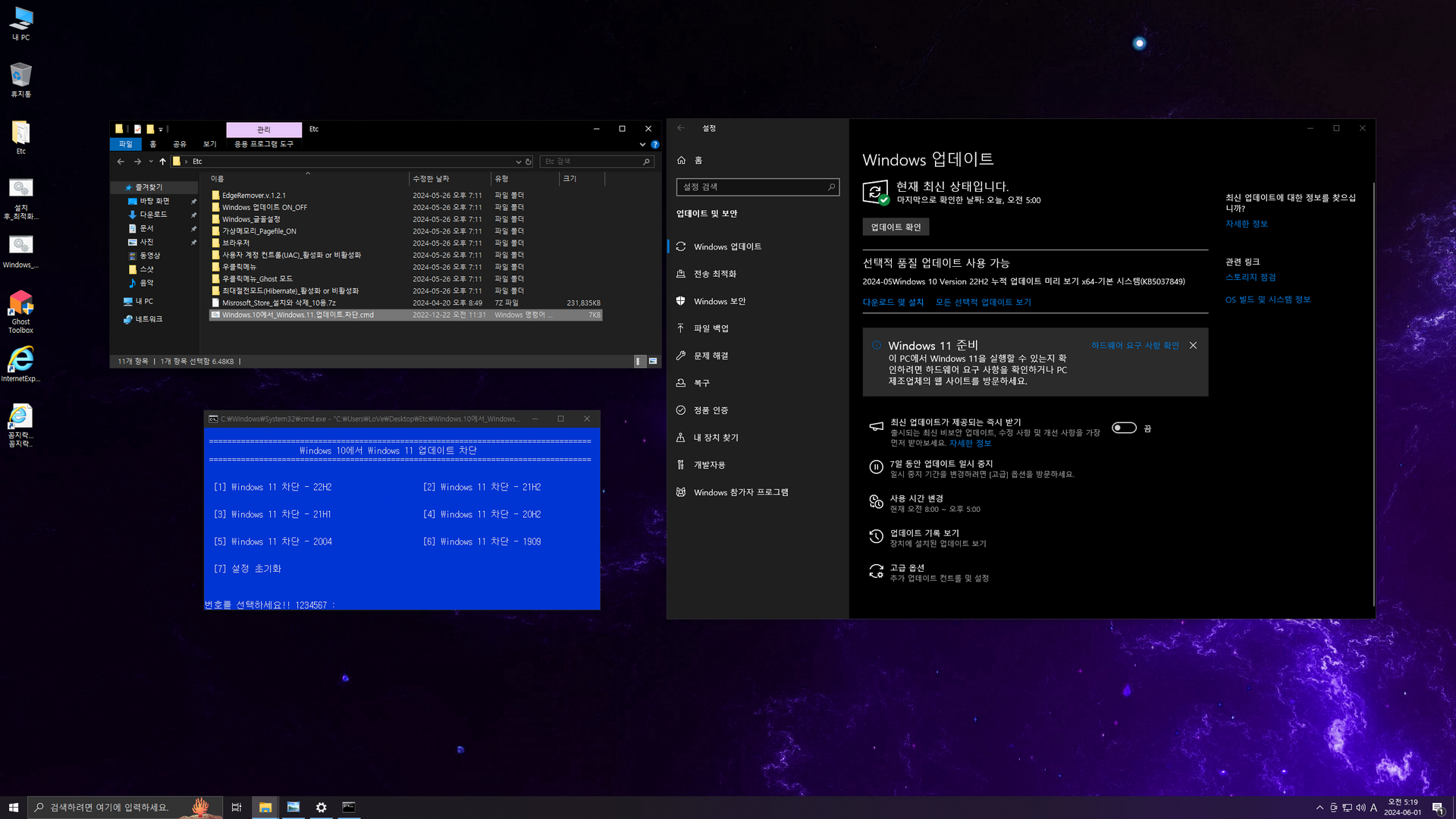Open address bar history dropdown in Explorer
The height and width of the screenshot is (819, 1456).
tap(518, 162)
